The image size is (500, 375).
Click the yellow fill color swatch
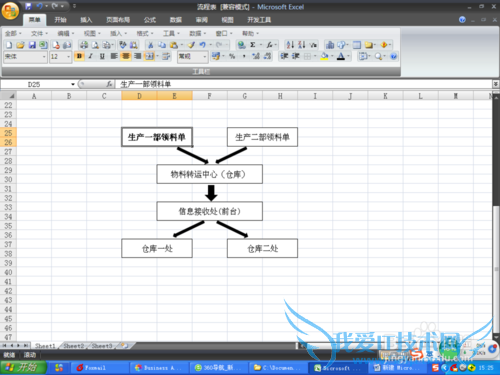pyautogui.click(x=324, y=56)
